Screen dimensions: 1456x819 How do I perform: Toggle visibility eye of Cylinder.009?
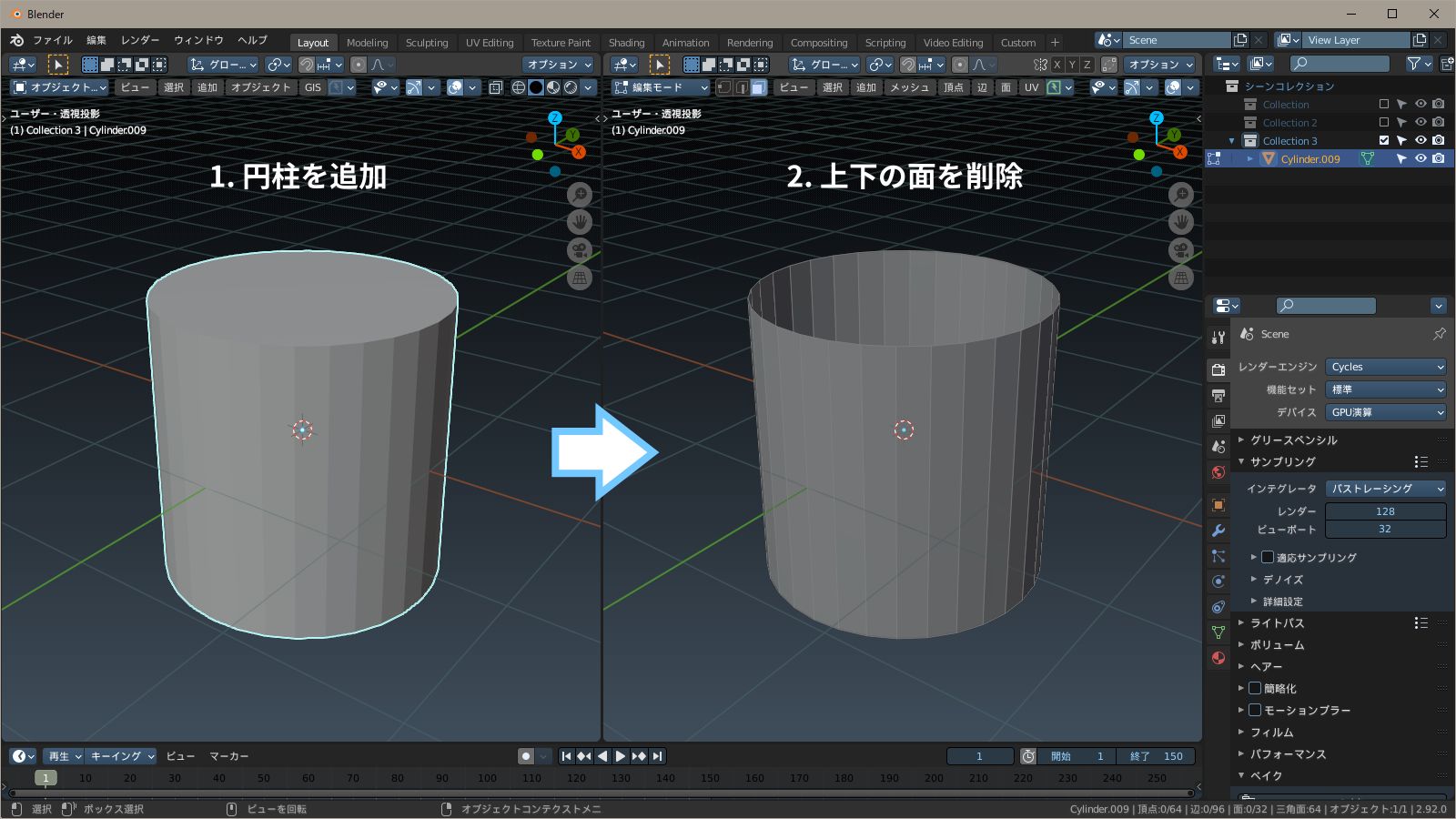[x=1421, y=158]
